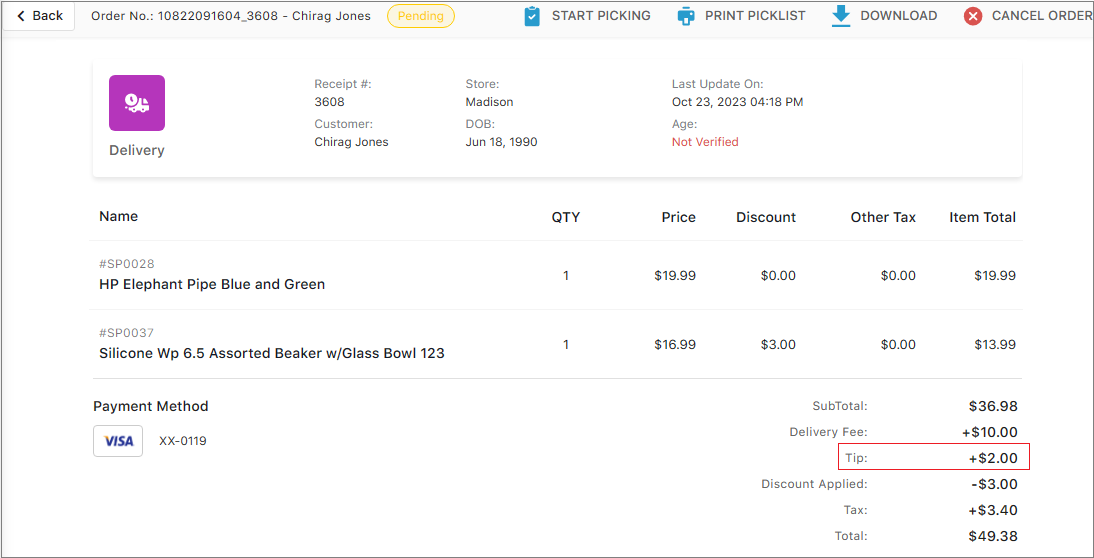1094x558 pixels.
Task: Click the highlighted Tip amount row
Action: [x=933, y=458]
